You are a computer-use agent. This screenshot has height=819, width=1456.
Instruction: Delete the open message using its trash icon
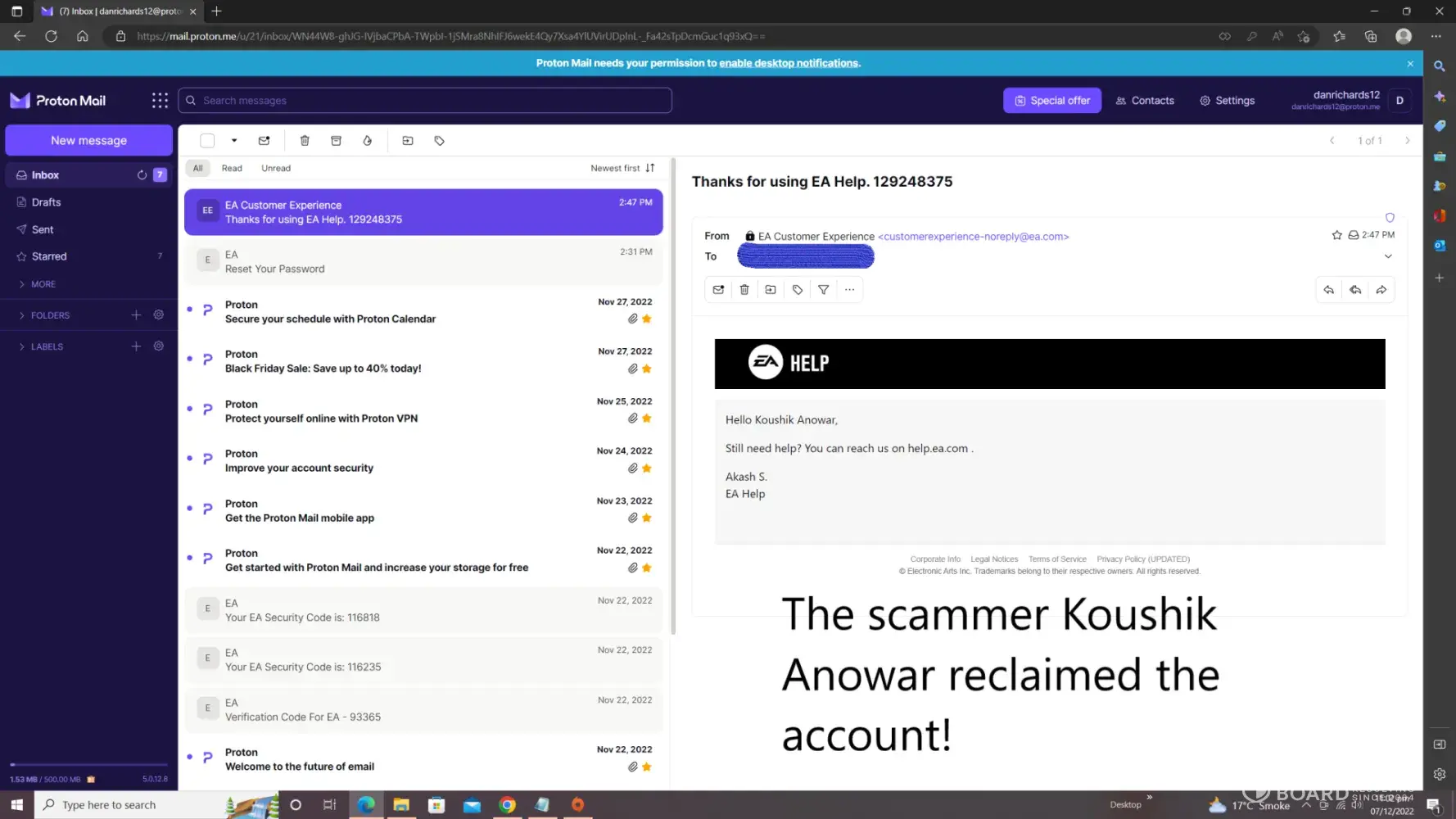744,289
